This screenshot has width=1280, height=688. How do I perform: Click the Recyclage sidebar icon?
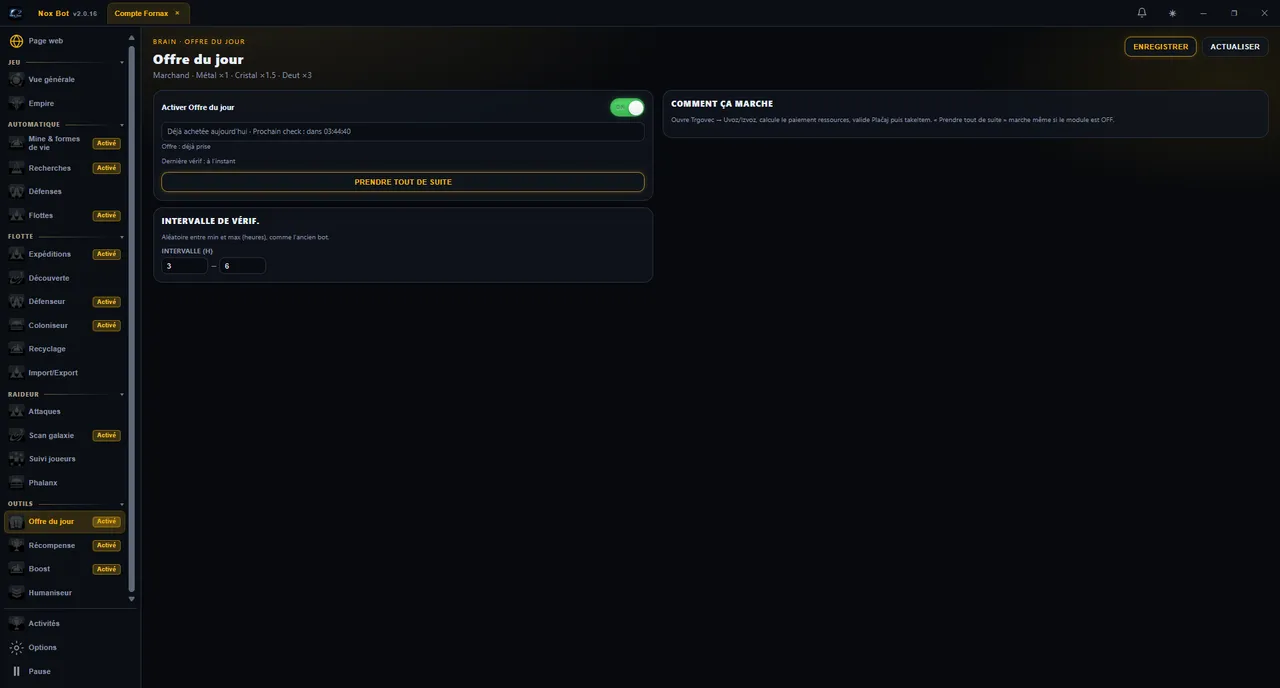tap(16, 349)
